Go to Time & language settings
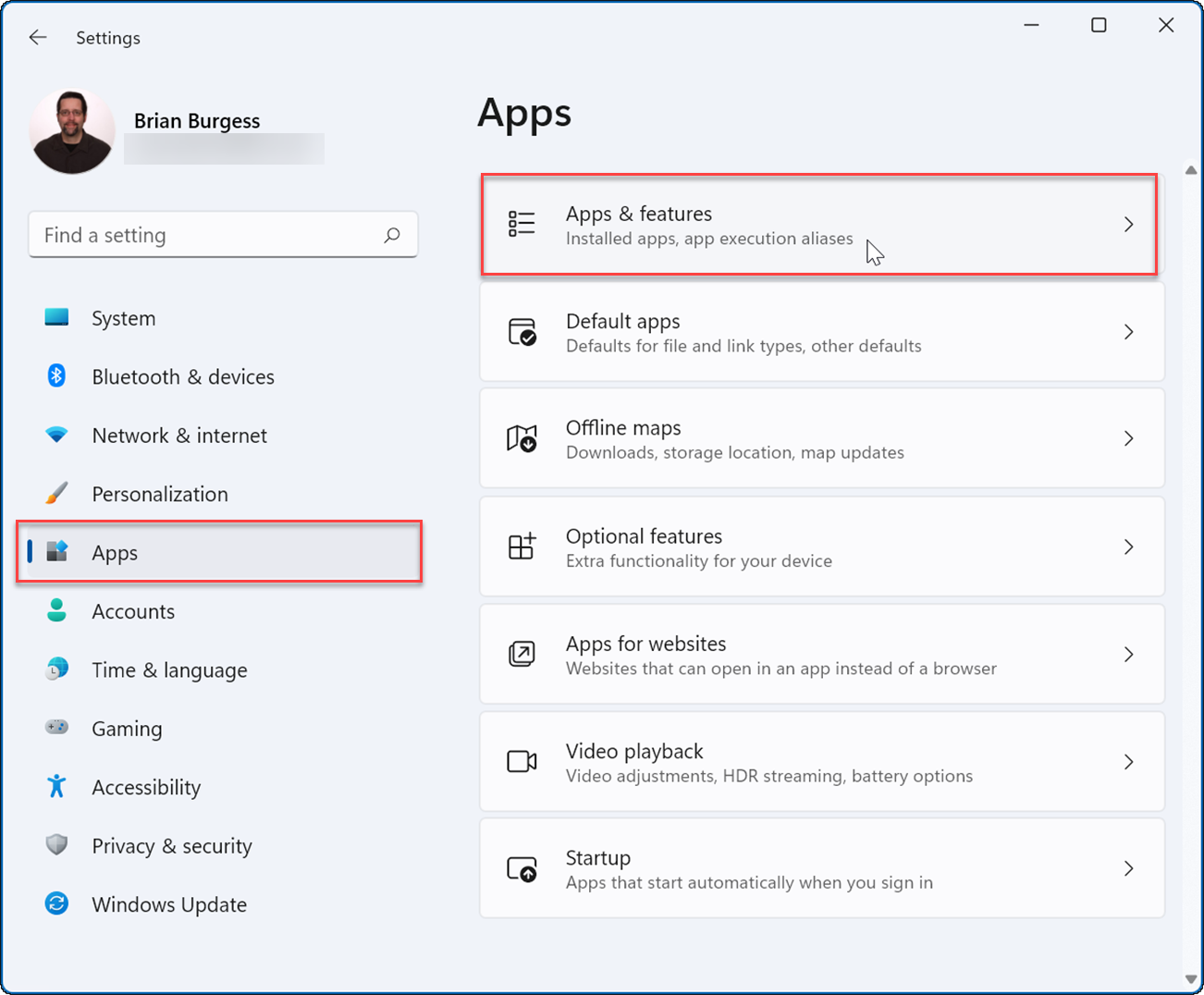 tap(168, 670)
